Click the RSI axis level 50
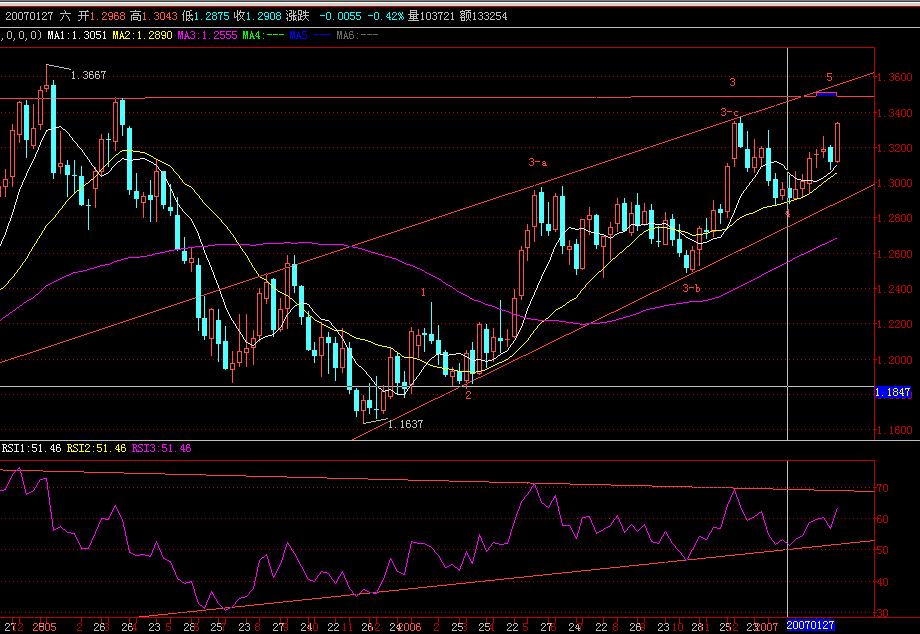The image size is (920, 634). click(x=882, y=550)
